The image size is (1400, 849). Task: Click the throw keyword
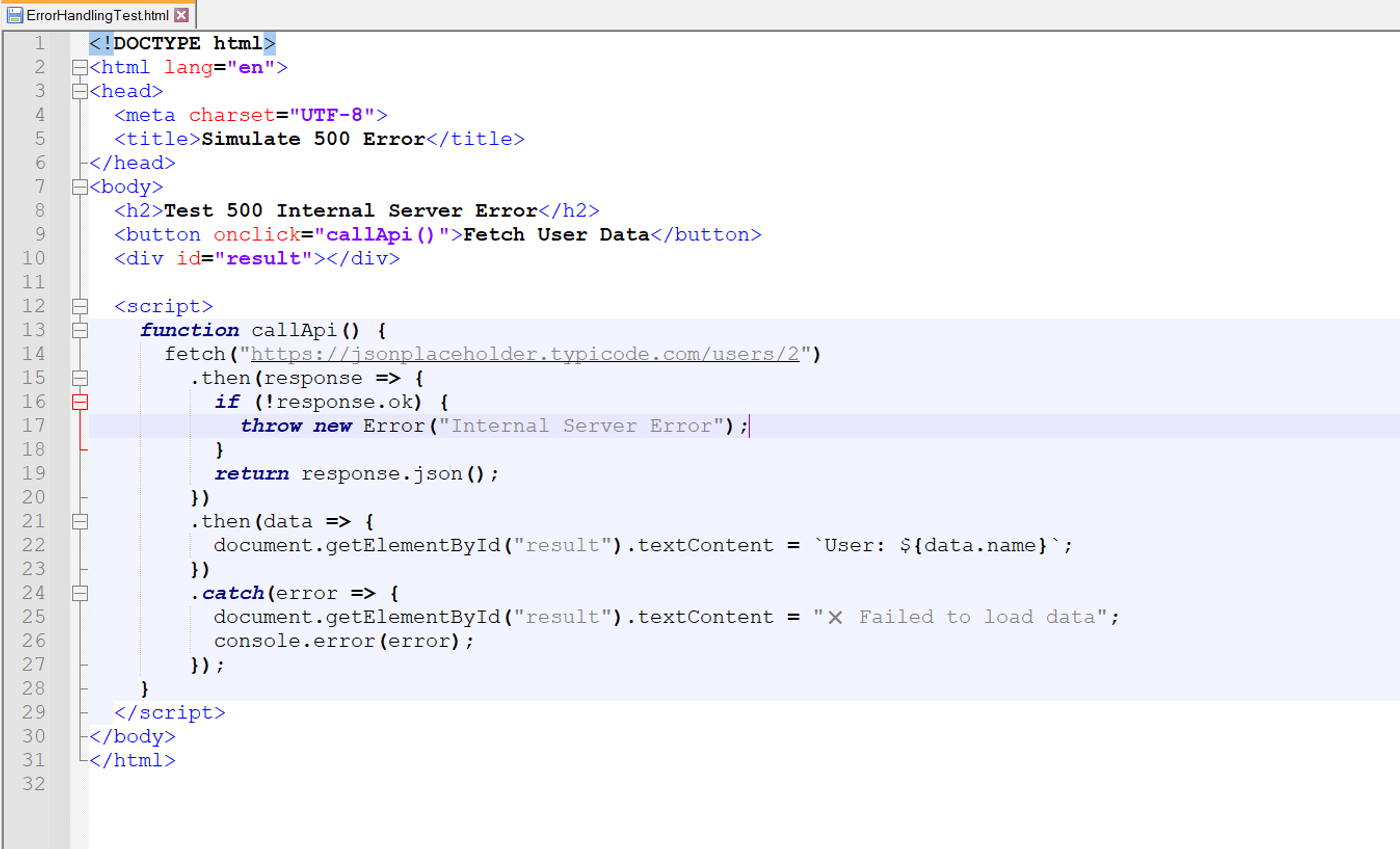tap(270, 426)
